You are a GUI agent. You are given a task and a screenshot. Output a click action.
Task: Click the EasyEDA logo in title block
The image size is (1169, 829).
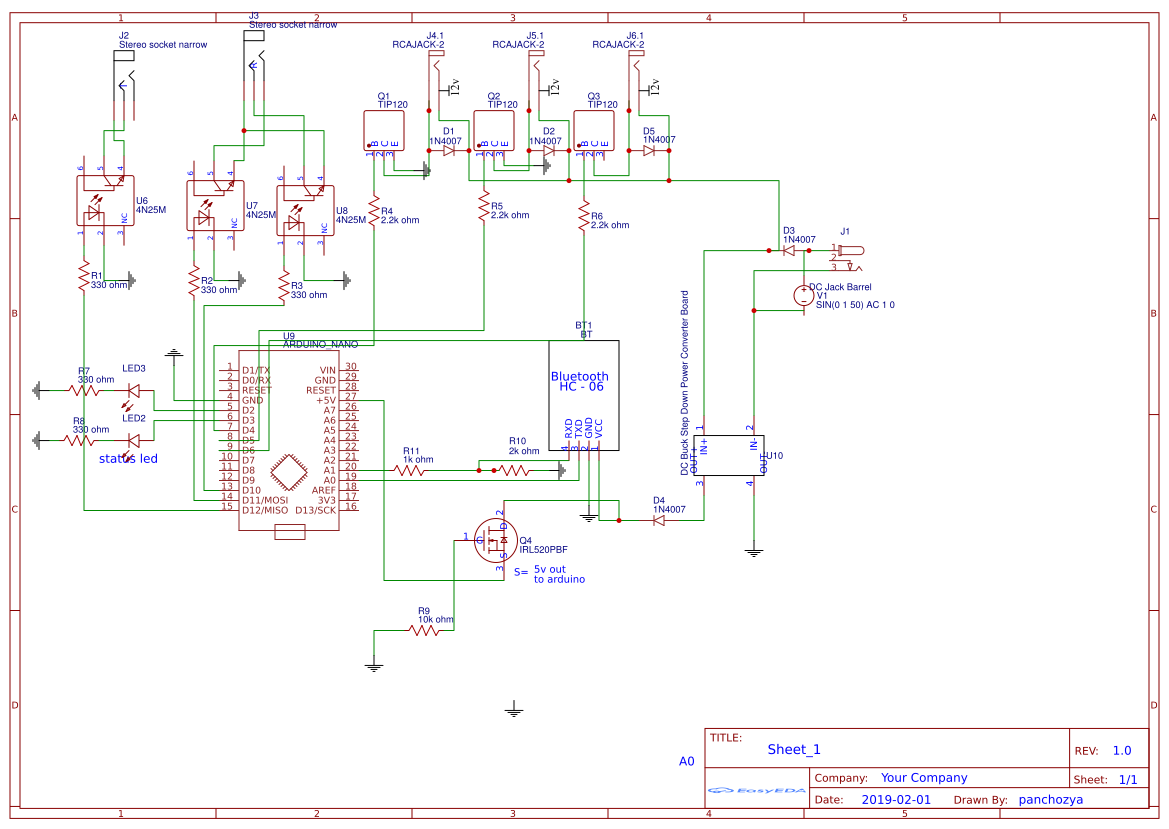tap(755, 790)
